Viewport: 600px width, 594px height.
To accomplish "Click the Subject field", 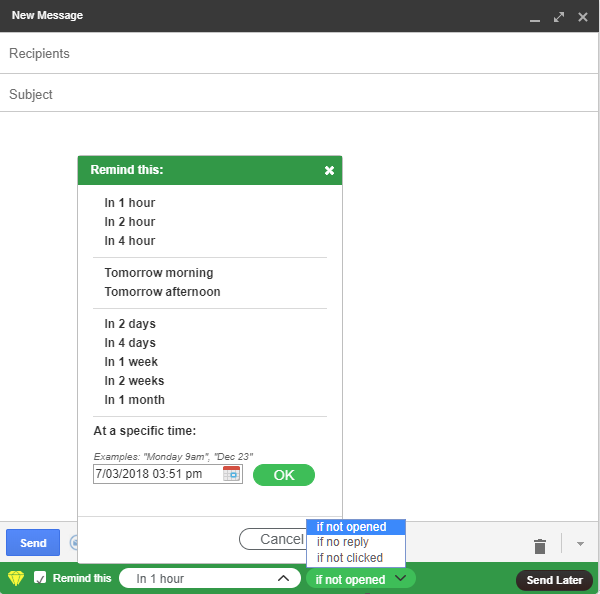I will [x=298, y=94].
